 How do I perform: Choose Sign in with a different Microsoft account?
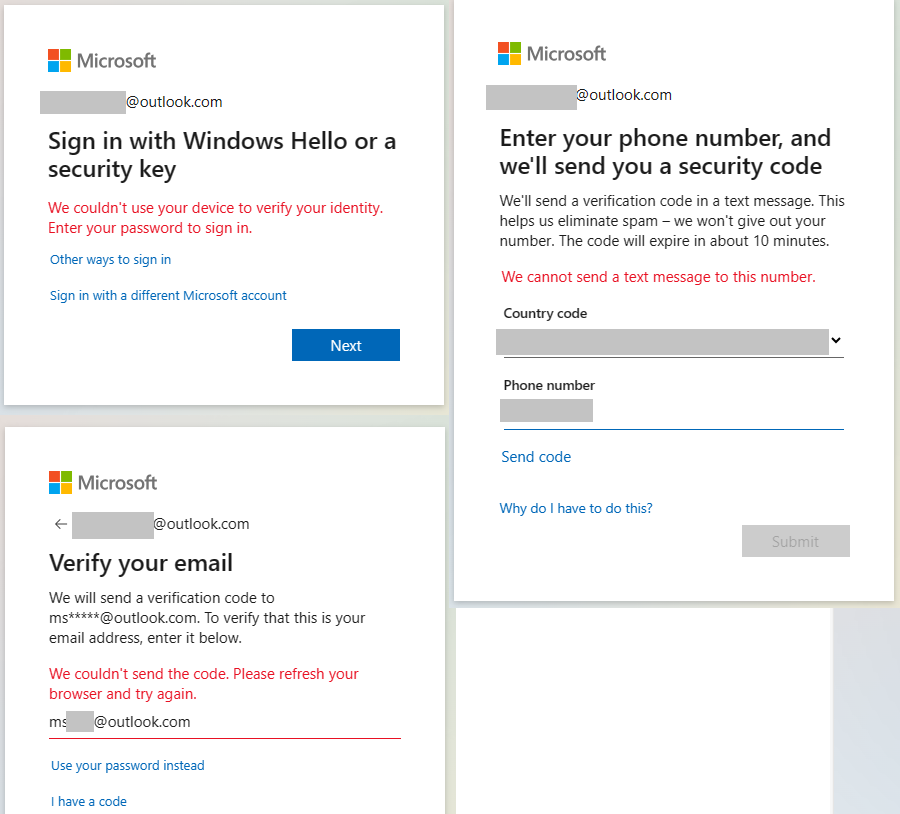click(168, 295)
